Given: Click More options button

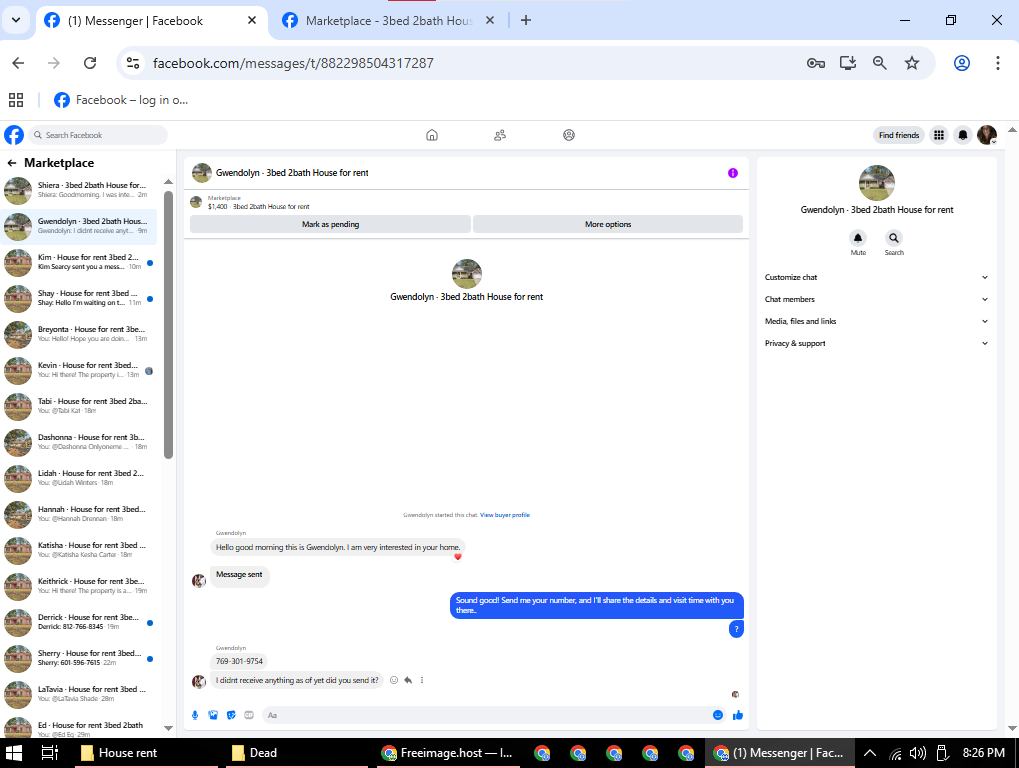Looking at the screenshot, I should point(608,224).
